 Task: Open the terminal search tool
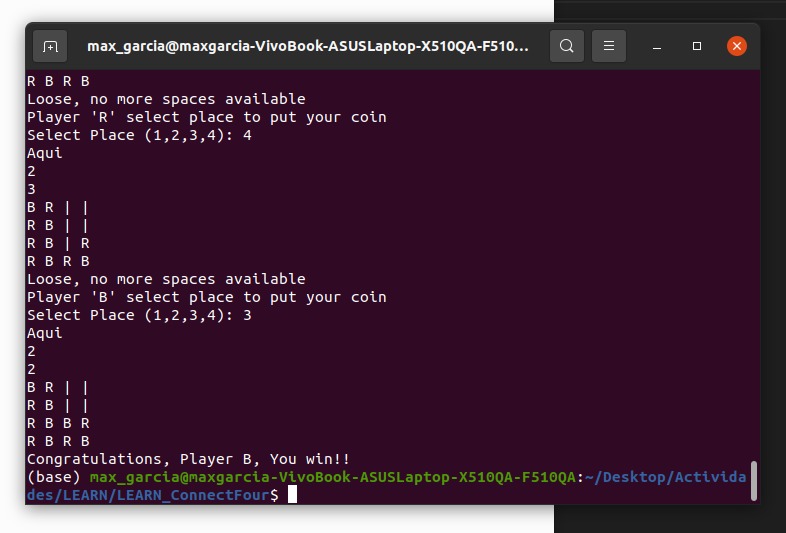[566, 46]
